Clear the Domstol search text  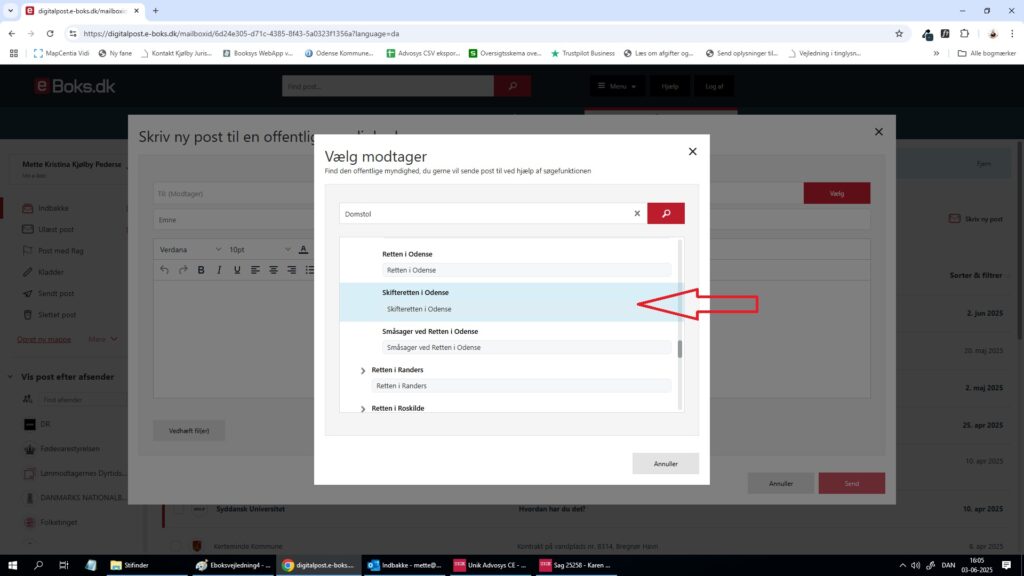click(637, 213)
